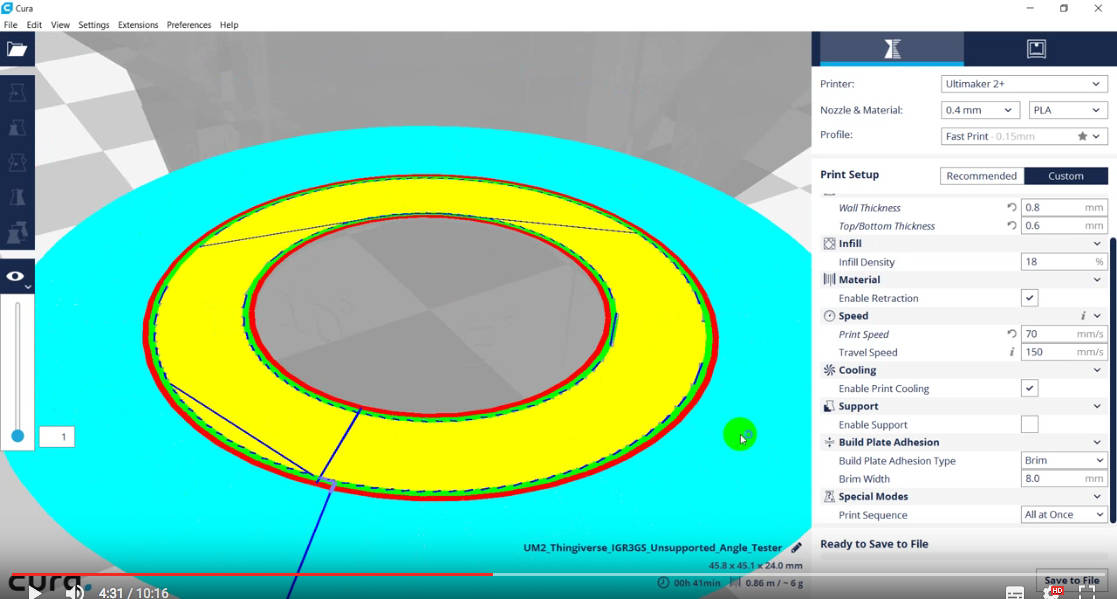Switch to the Monitor stage tab
The height and width of the screenshot is (599, 1117).
[1036, 48]
